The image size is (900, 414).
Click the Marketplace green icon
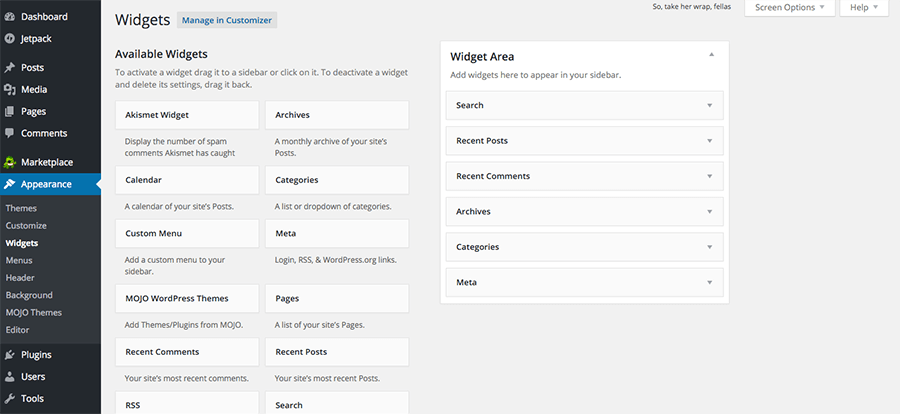9,162
